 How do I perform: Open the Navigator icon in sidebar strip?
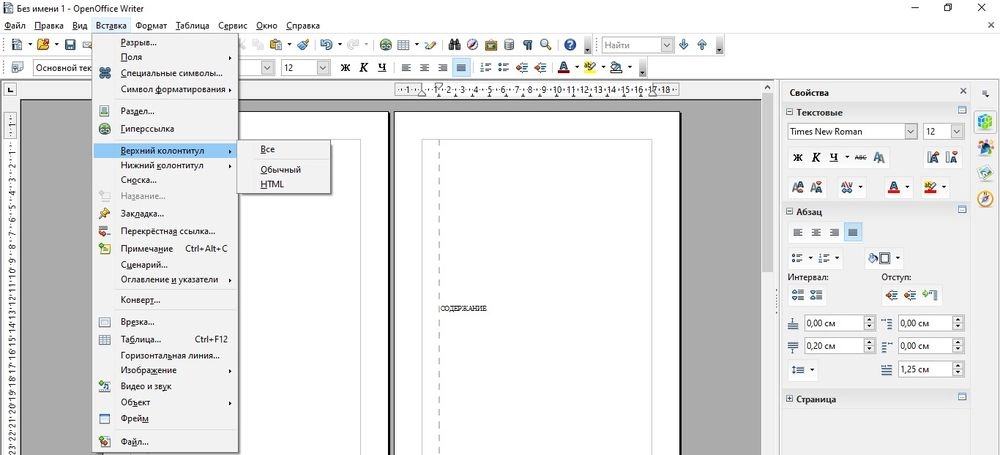coord(985,200)
